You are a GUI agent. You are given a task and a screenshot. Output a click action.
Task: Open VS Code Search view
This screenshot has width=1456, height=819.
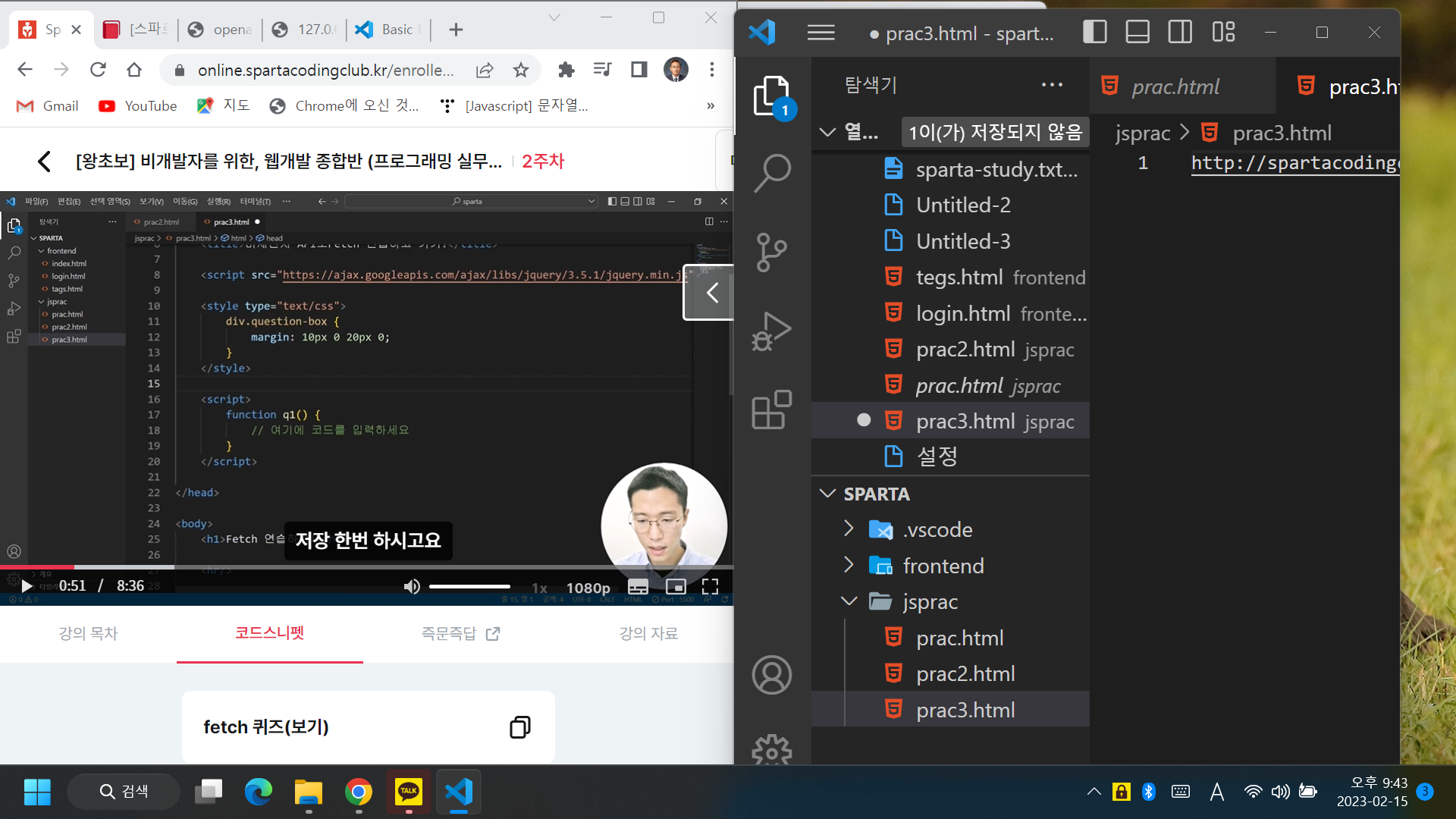[772, 174]
